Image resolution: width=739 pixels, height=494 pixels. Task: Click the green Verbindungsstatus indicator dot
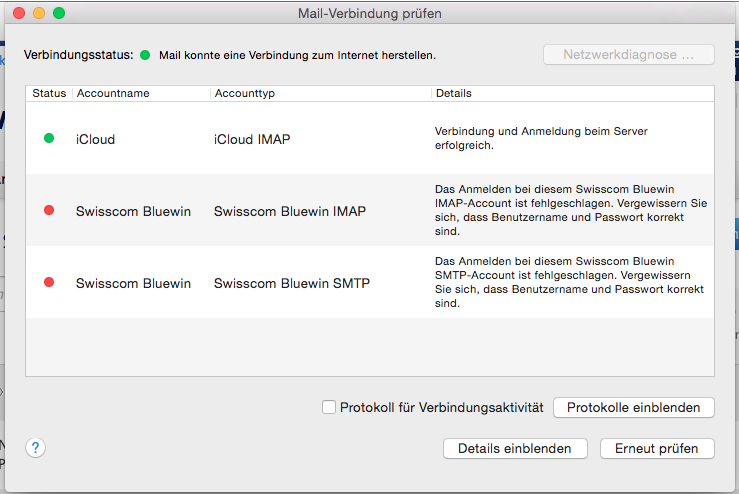point(145,55)
